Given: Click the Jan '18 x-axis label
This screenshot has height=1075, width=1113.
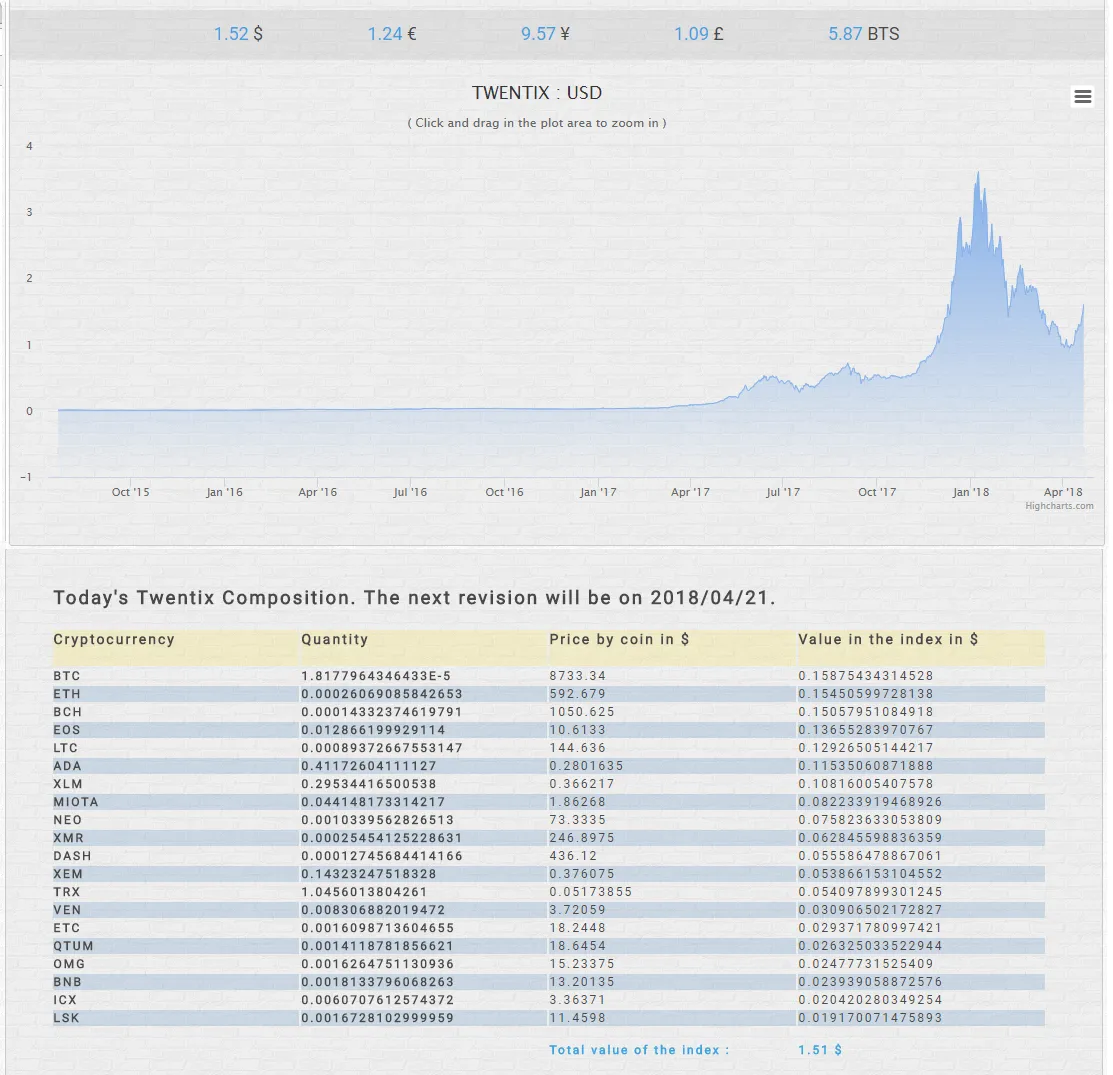Looking at the screenshot, I should [x=970, y=491].
